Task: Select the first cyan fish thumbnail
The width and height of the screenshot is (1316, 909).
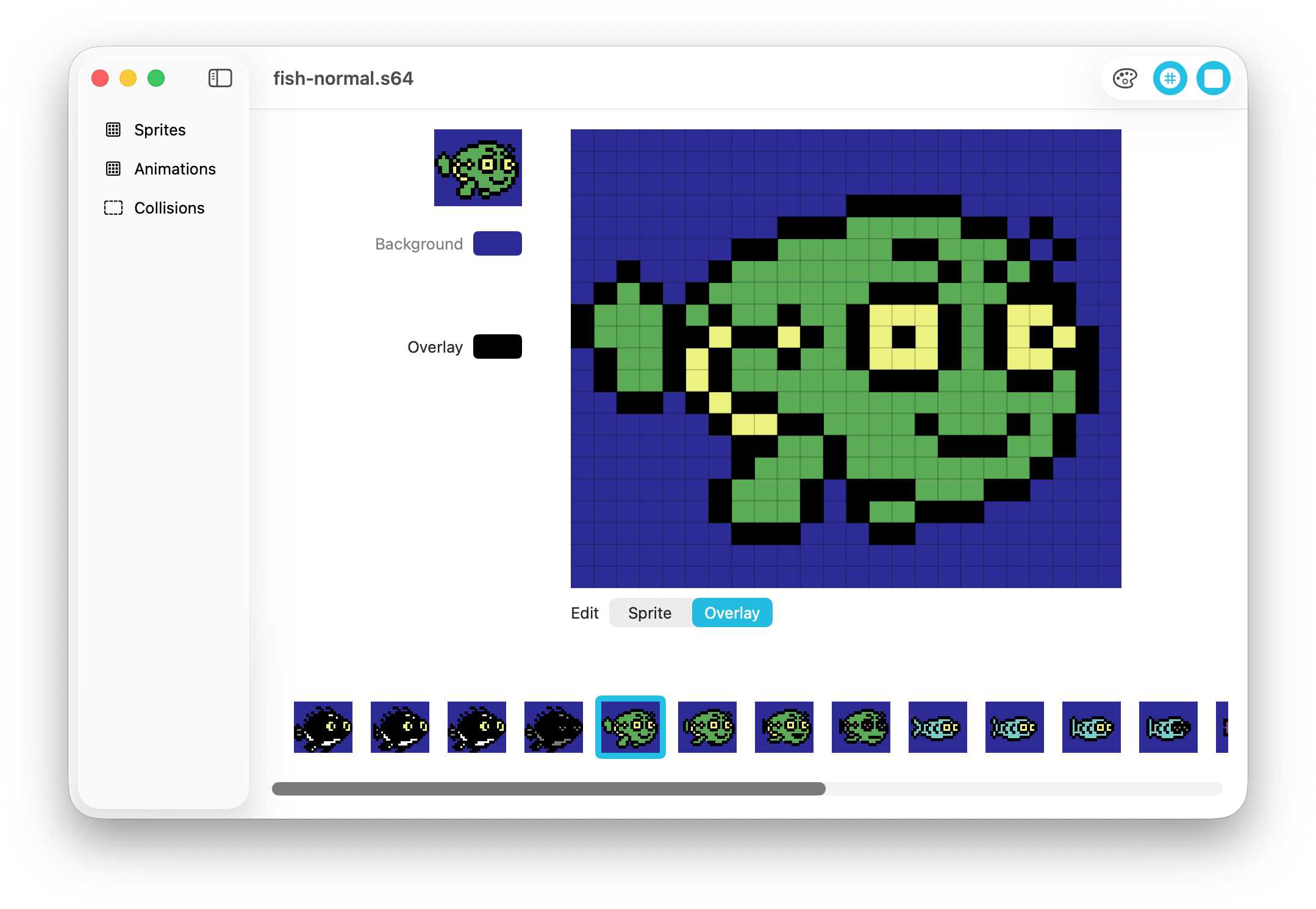Action: click(938, 727)
